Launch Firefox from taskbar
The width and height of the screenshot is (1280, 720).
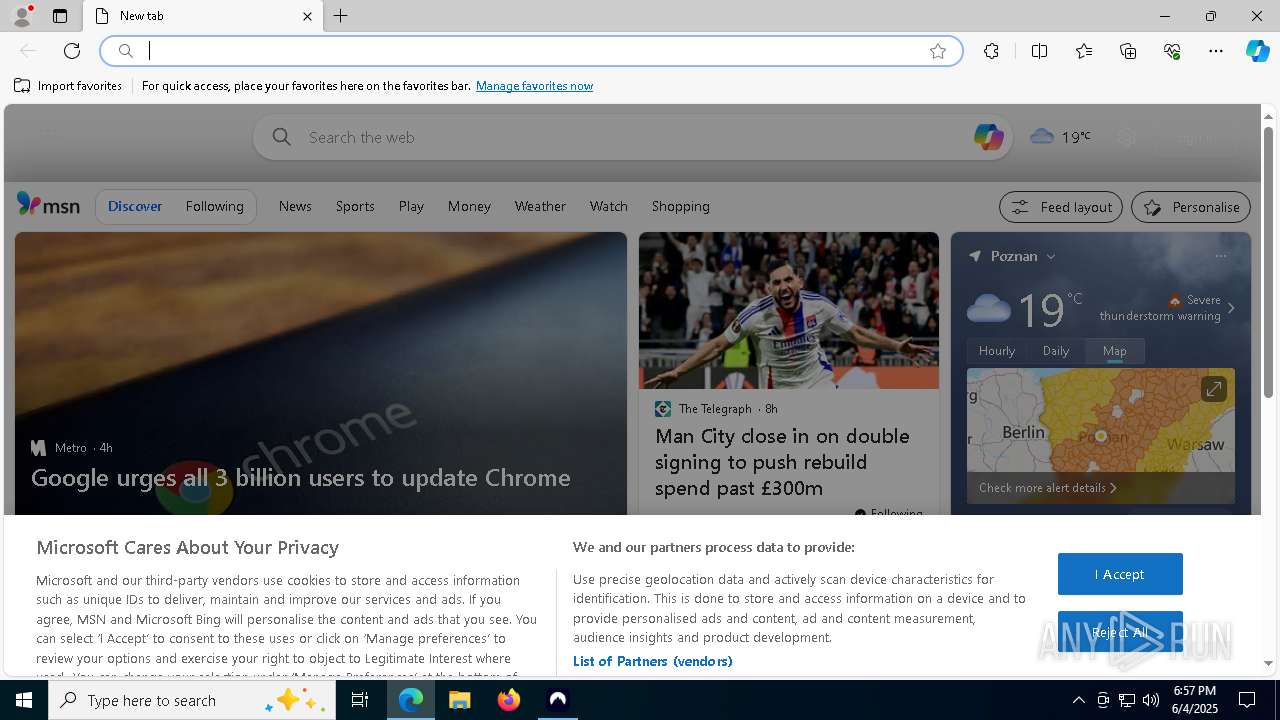point(509,700)
